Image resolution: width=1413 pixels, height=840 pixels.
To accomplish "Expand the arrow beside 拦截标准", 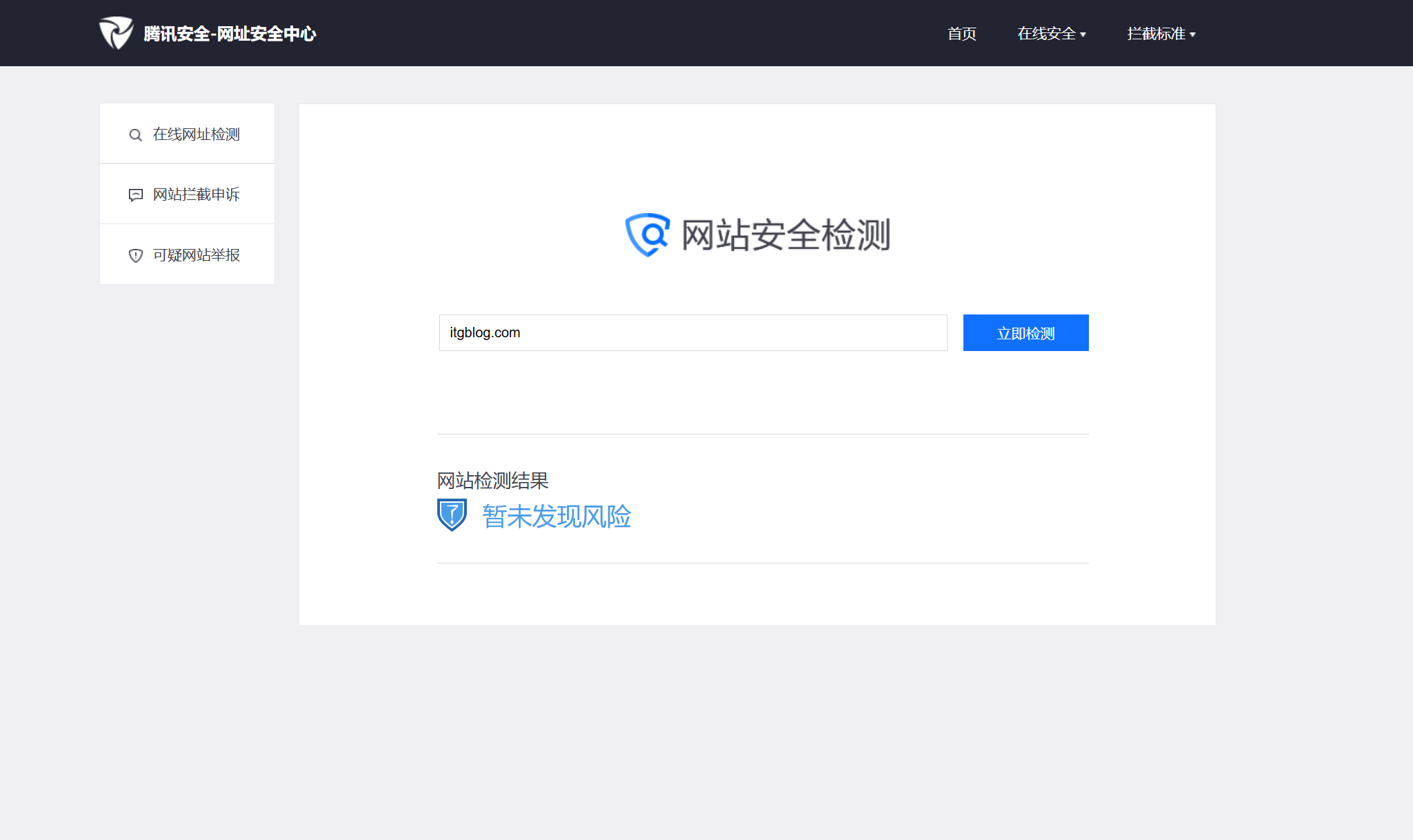I will [1192, 34].
